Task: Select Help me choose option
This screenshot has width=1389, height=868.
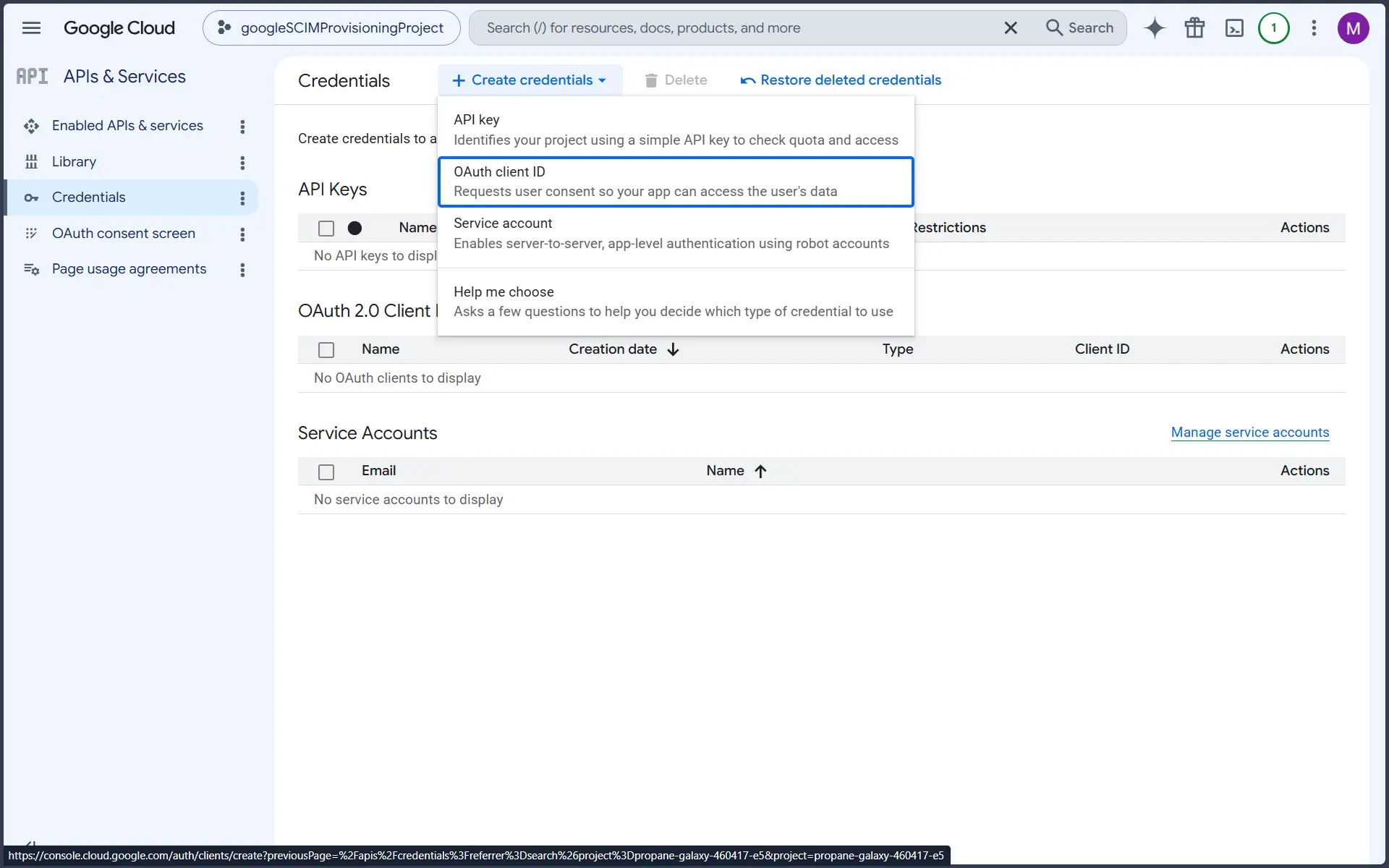Action: 676,302
